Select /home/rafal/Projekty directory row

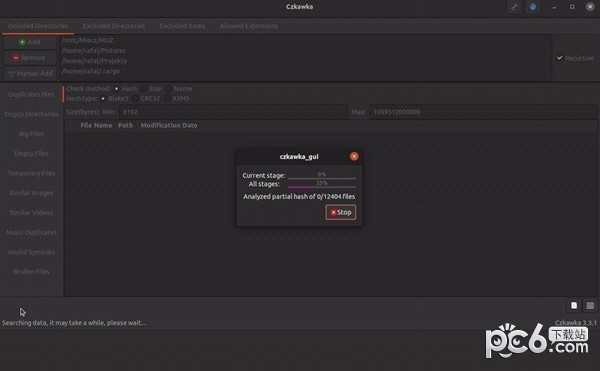pos(305,61)
